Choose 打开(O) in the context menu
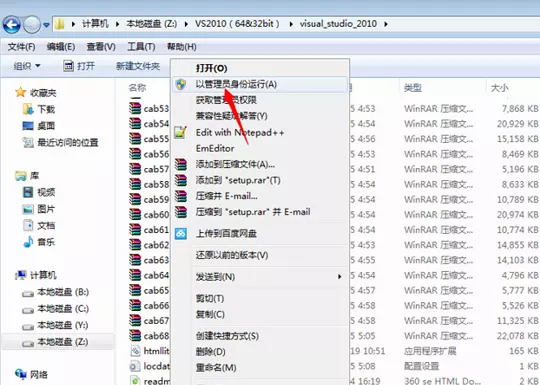The height and width of the screenshot is (385, 540). click(x=211, y=68)
